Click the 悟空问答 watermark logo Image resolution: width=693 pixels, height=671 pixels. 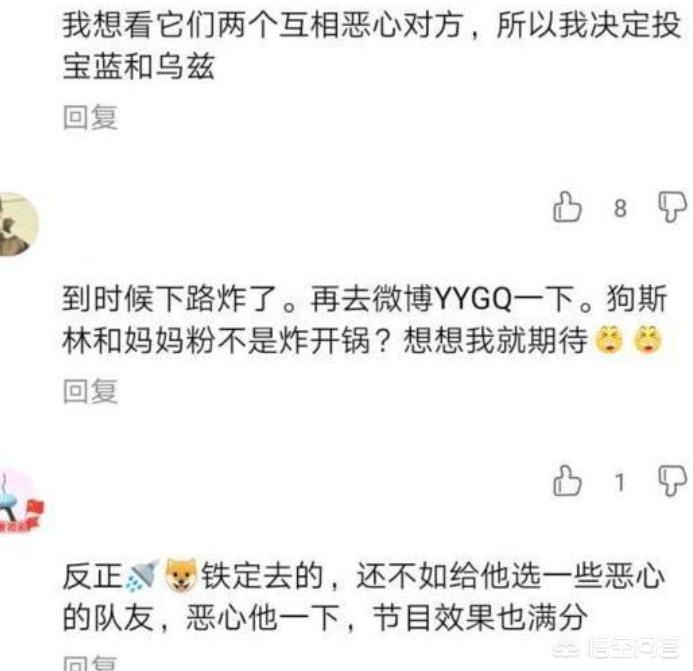point(617,648)
